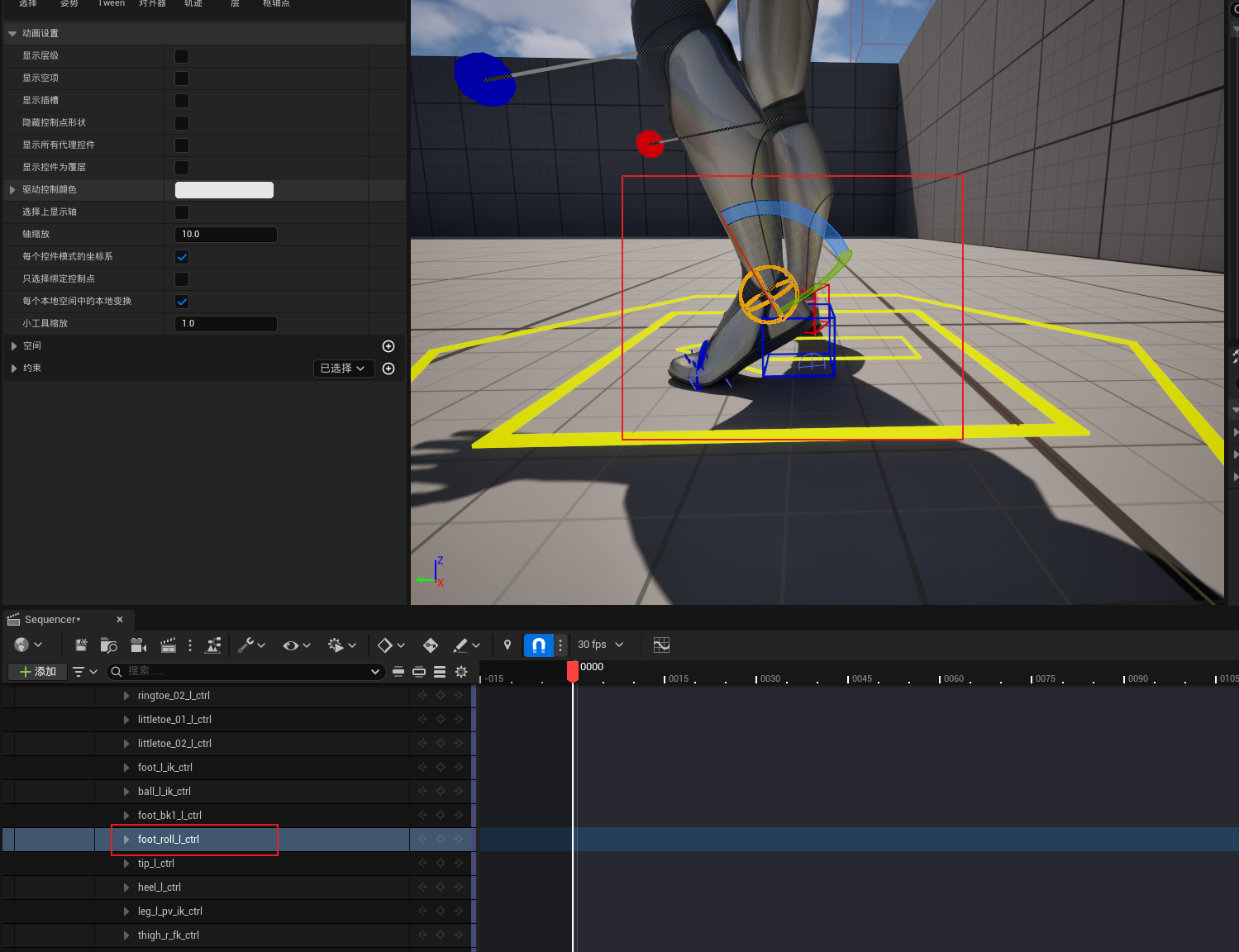Open the wrench actions menu
Viewport: 1239px width, 952px height.
click(251, 645)
